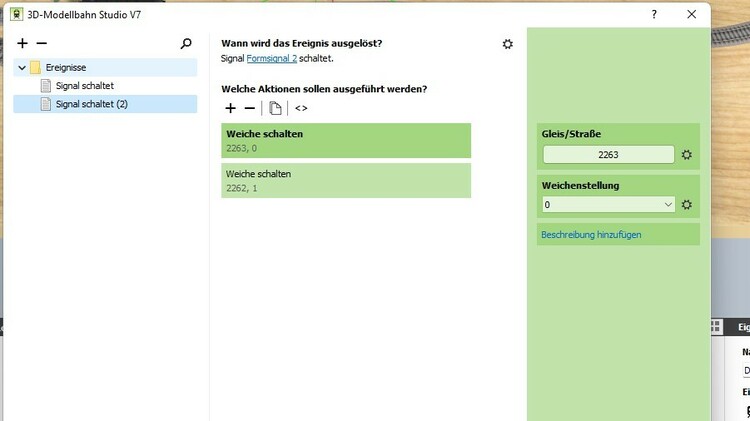750x421 pixels.
Task: Collapse the Ereignisse folder
Action: [22, 67]
